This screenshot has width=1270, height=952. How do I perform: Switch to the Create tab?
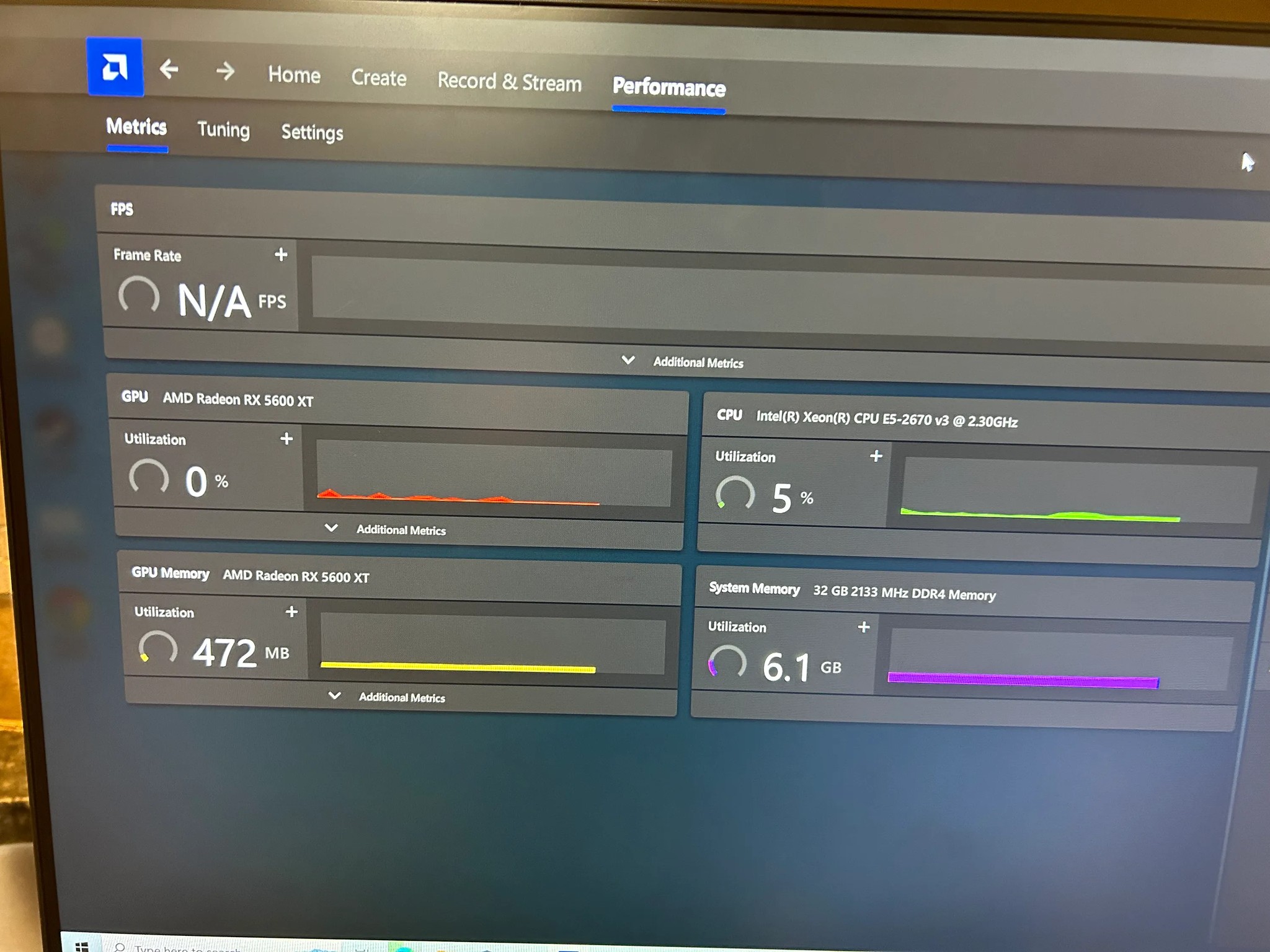click(379, 78)
